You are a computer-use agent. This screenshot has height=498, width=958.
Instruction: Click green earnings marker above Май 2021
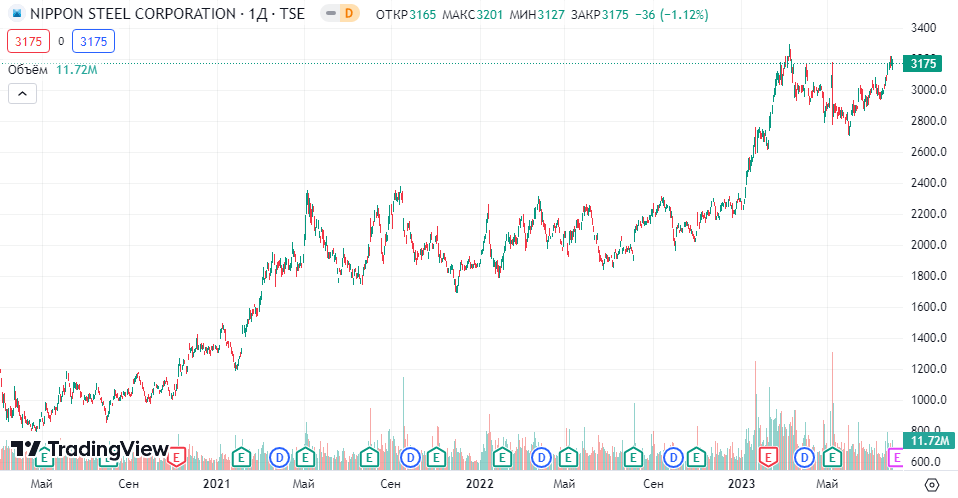pos(305,456)
